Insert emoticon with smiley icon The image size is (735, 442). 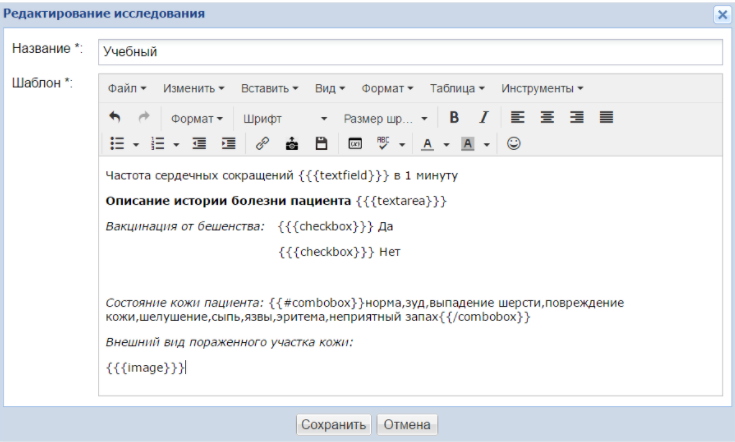pos(514,143)
